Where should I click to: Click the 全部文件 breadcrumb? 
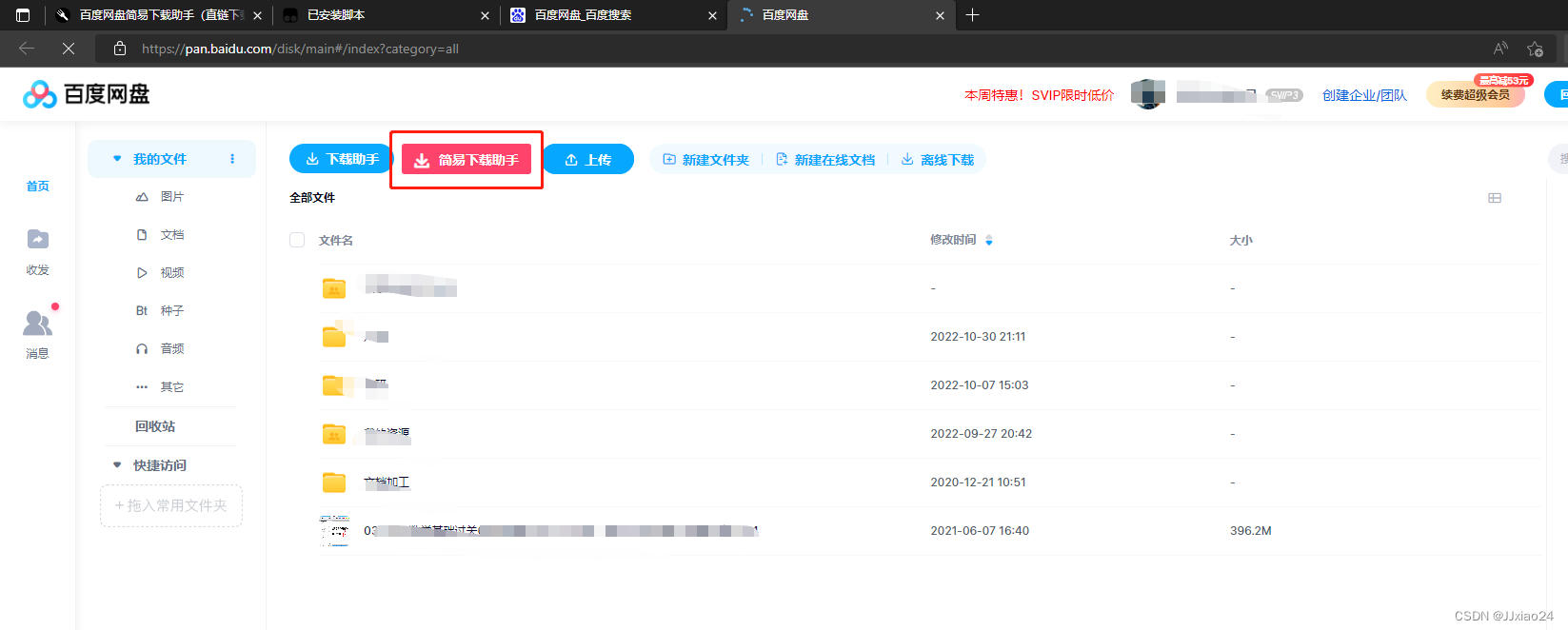[x=312, y=198]
